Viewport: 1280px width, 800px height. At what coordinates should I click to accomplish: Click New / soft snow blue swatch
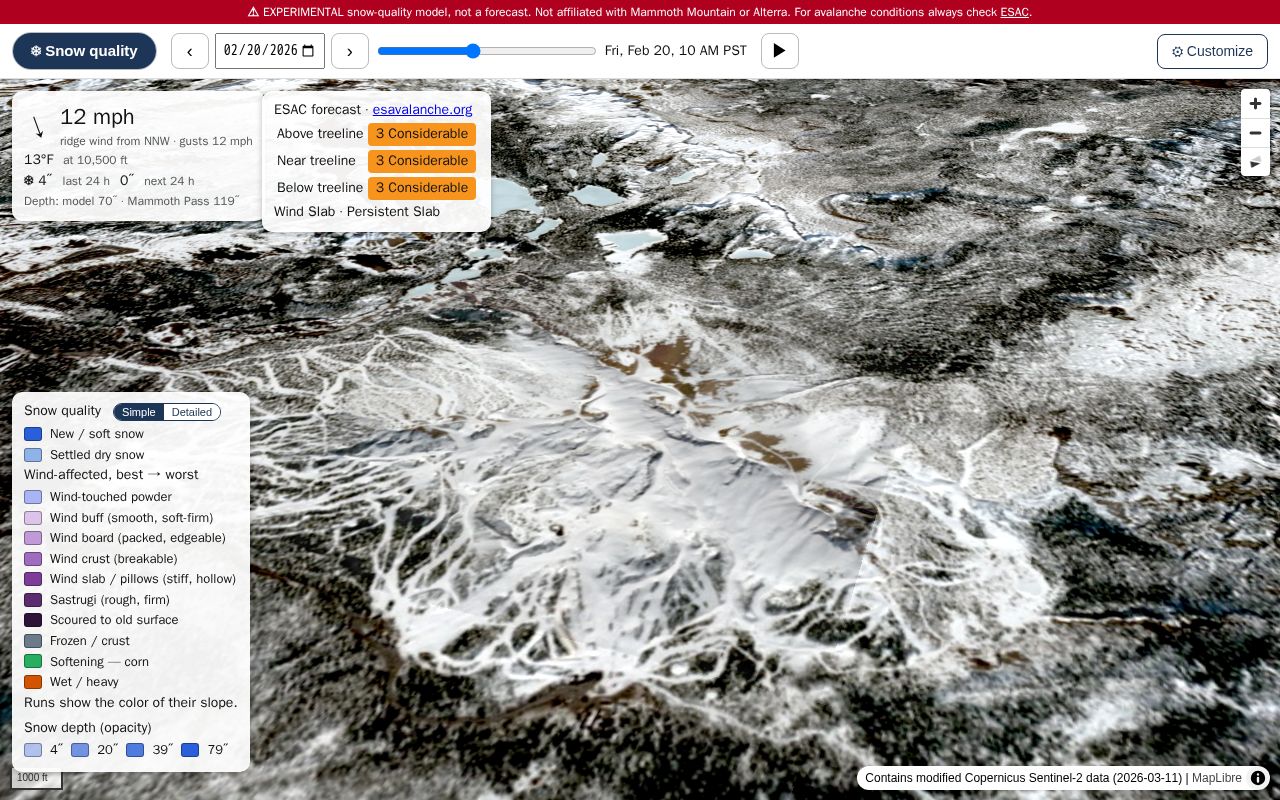(33, 434)
